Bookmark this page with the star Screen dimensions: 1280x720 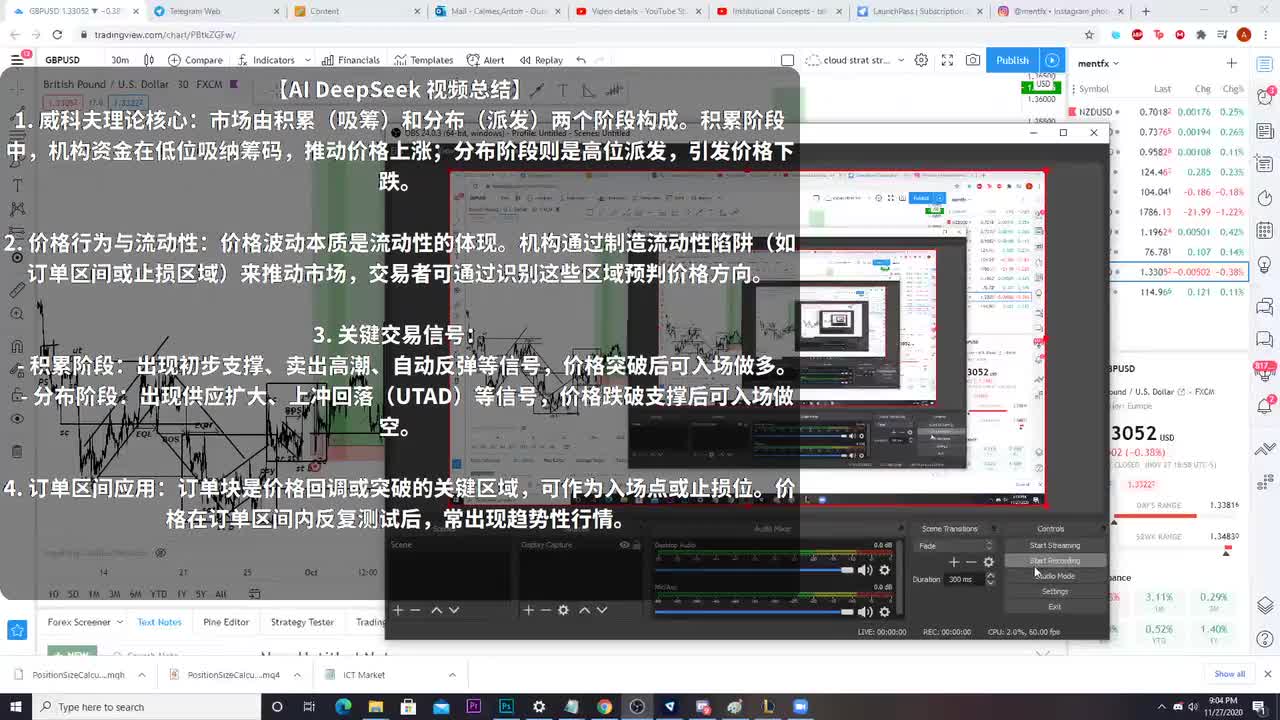click(x=1089, y=34)
